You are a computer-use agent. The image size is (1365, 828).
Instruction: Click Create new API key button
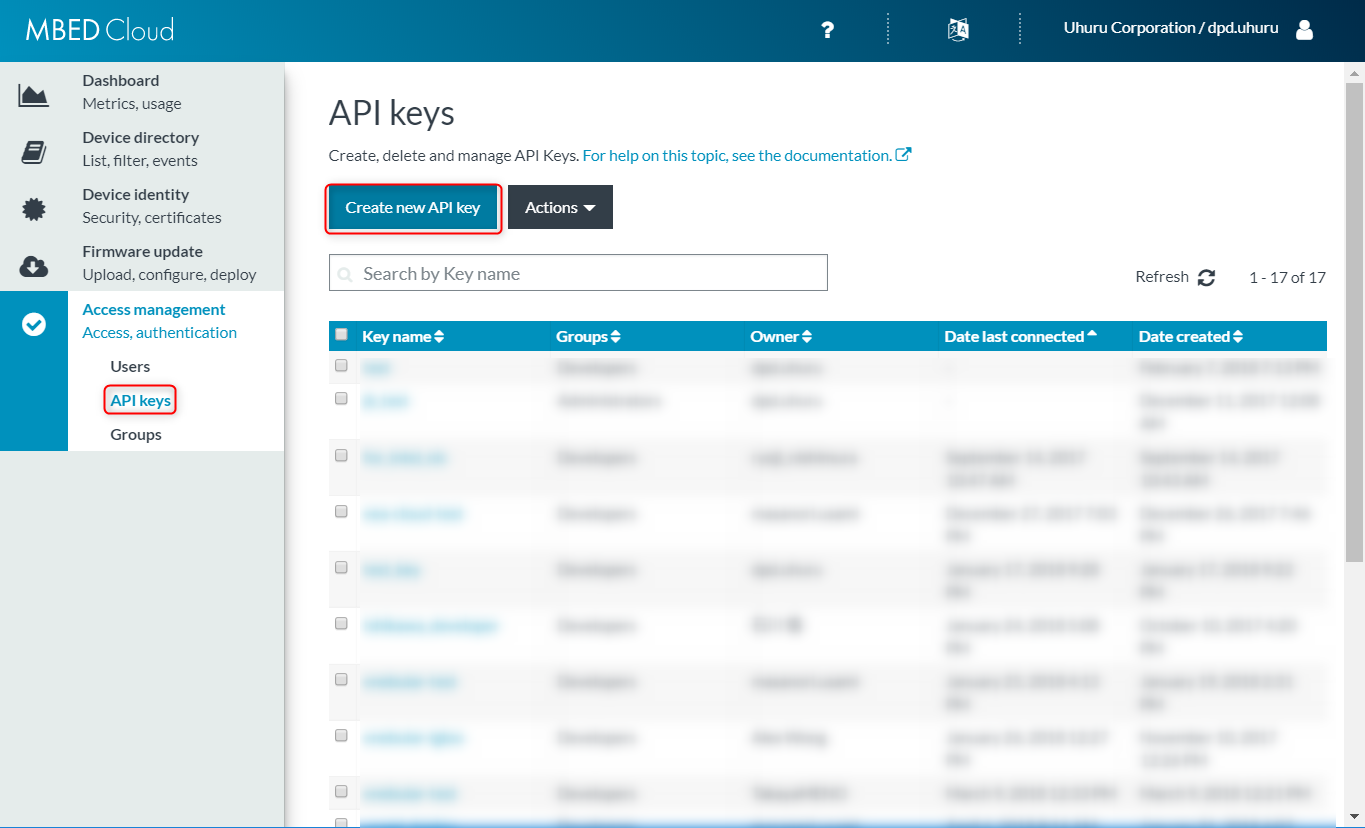pyautogui.click(x=413, y=208)
